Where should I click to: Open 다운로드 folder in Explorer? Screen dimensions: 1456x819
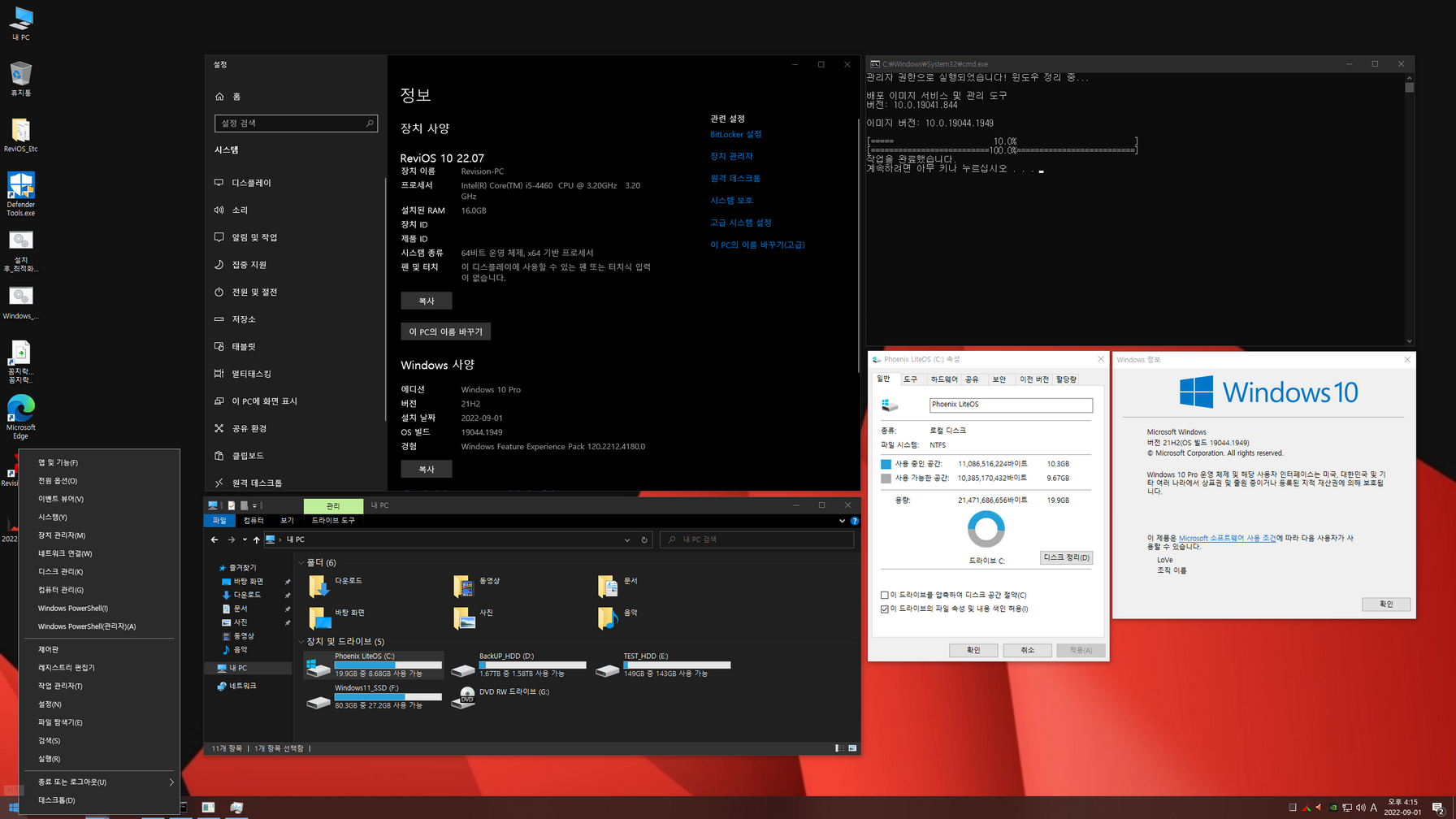coord(337,585)
